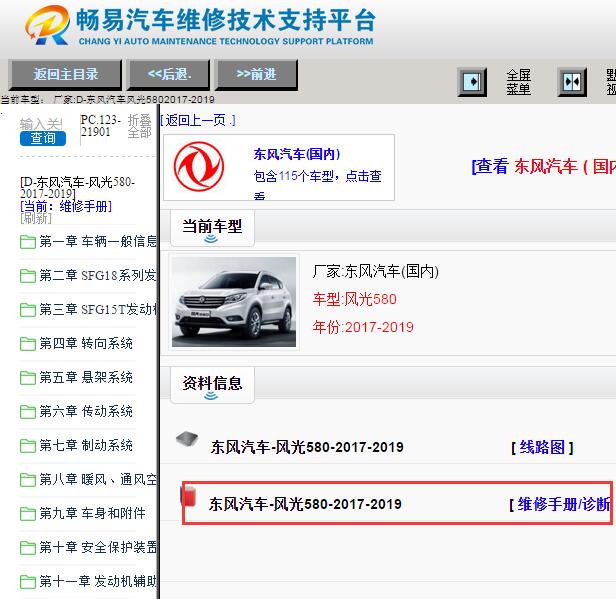Click folder icon beside 第八章

tap(28, 480)
